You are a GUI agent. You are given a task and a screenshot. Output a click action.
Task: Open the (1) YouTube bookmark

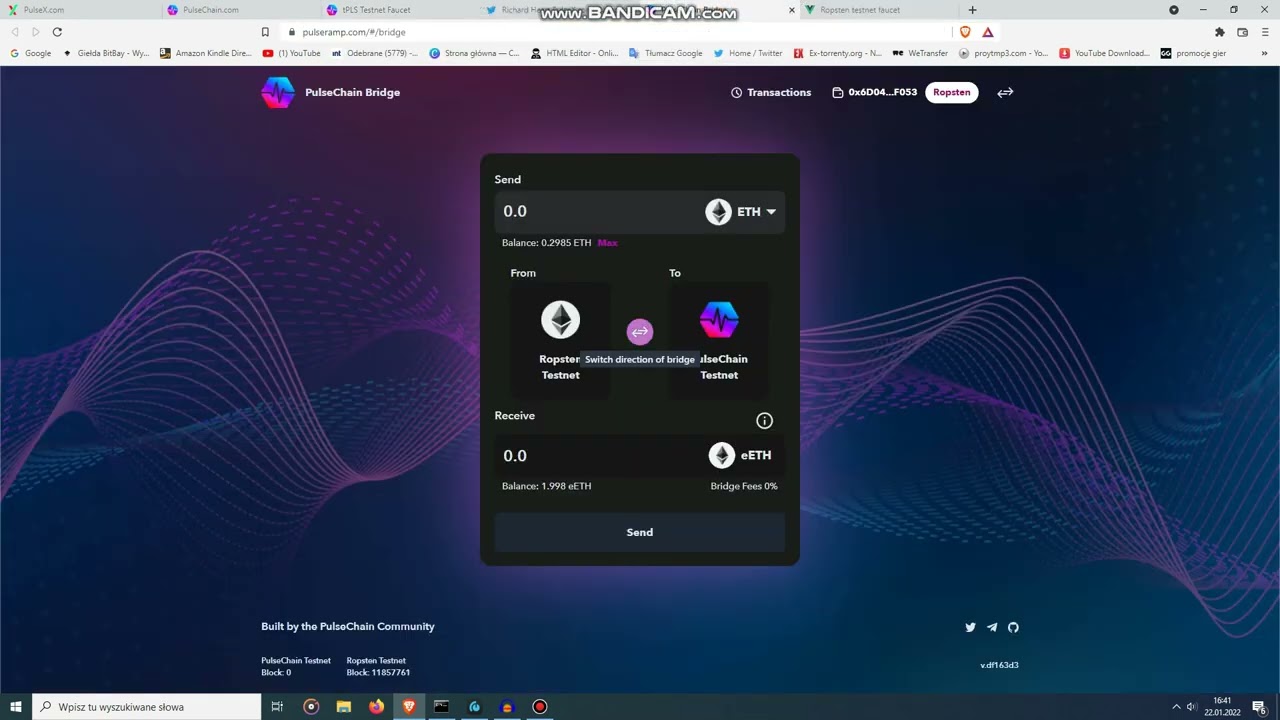pos(292,53)
